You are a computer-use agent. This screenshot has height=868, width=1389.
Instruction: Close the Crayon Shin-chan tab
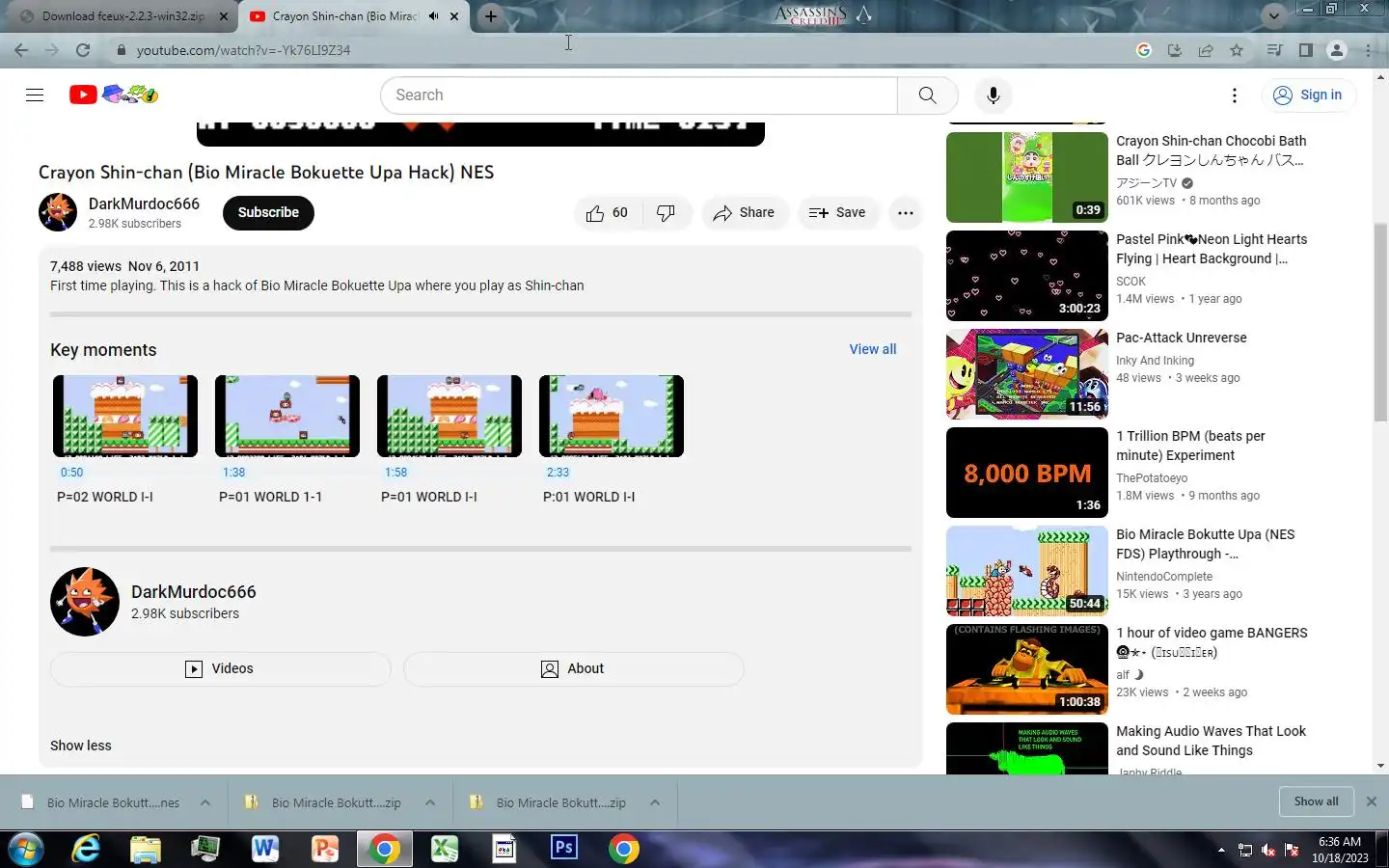(x=454, y=16)
